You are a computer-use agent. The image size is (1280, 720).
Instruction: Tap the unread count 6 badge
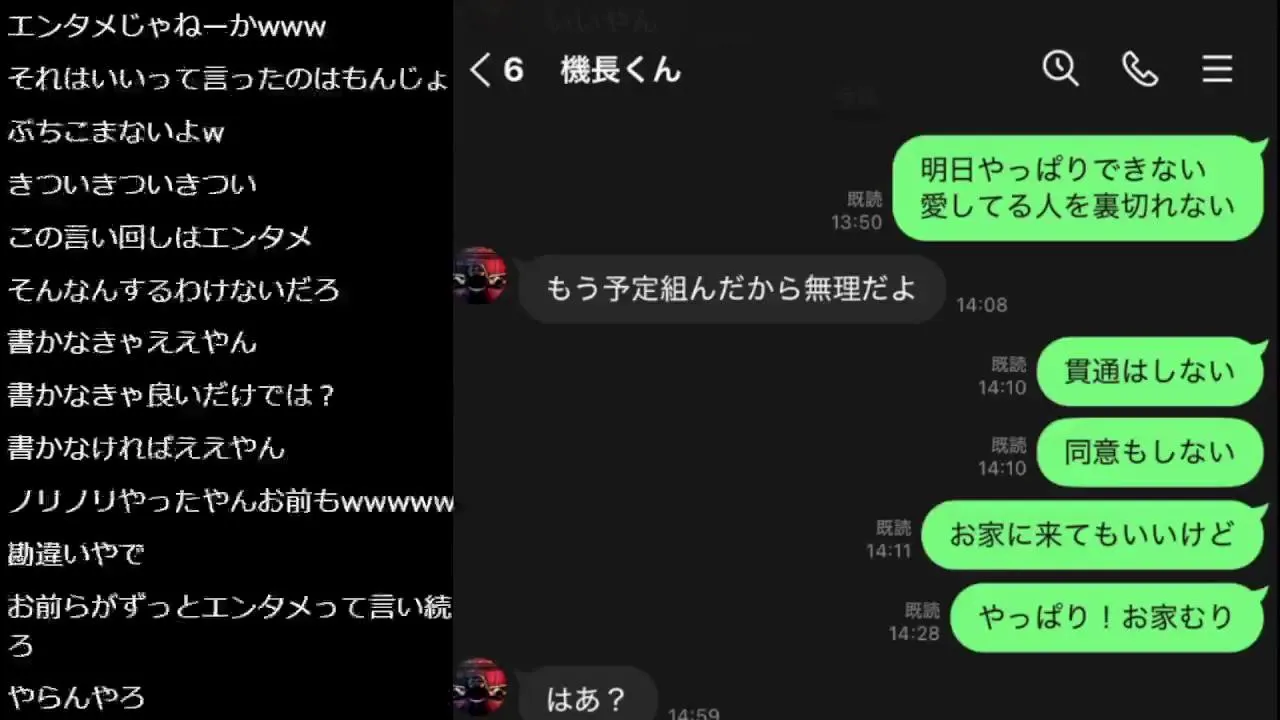tap(513, 70)
